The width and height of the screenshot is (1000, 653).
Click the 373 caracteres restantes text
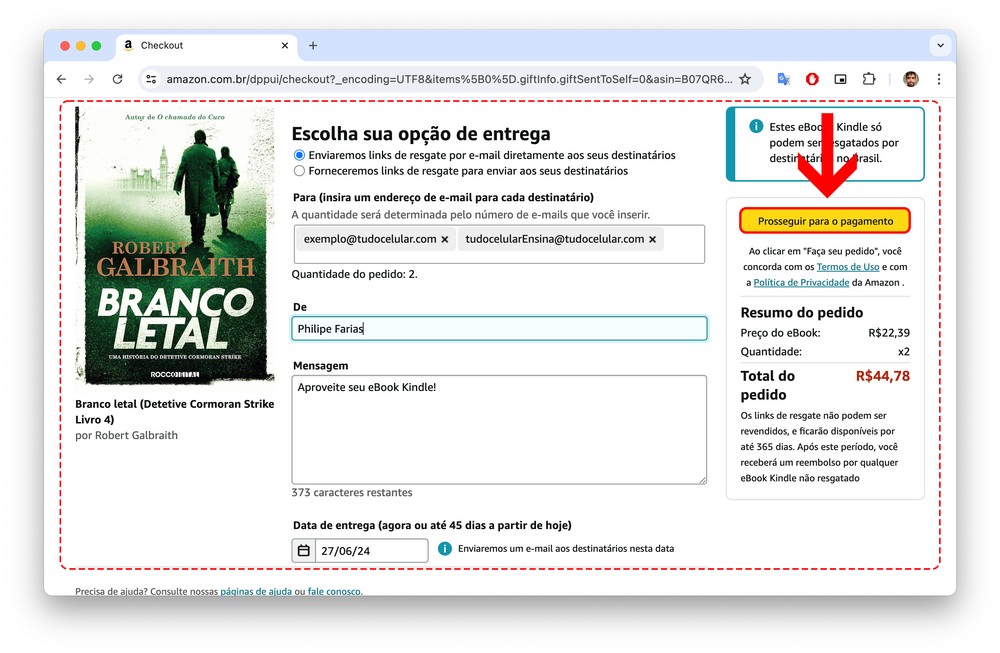(x=352, y=492)
